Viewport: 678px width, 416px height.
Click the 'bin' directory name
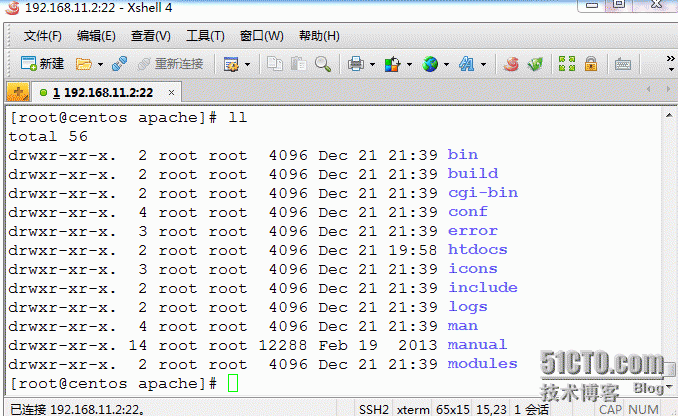[x=463, y=155]
